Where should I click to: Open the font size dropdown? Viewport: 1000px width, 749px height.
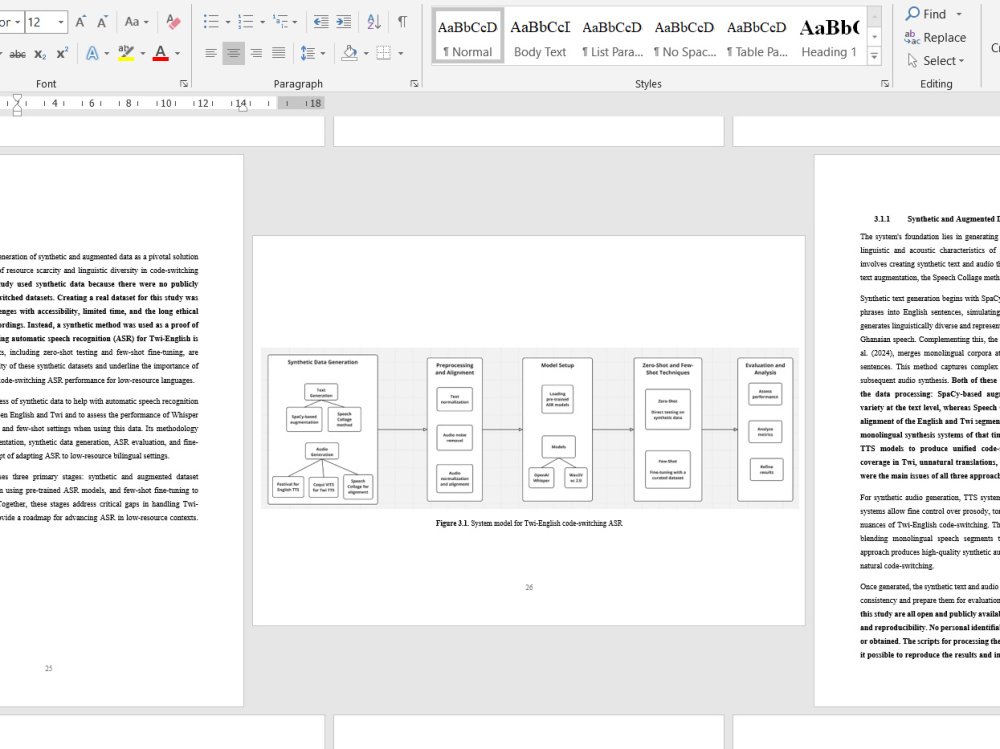pyautogui.click(x=61, y=22)
